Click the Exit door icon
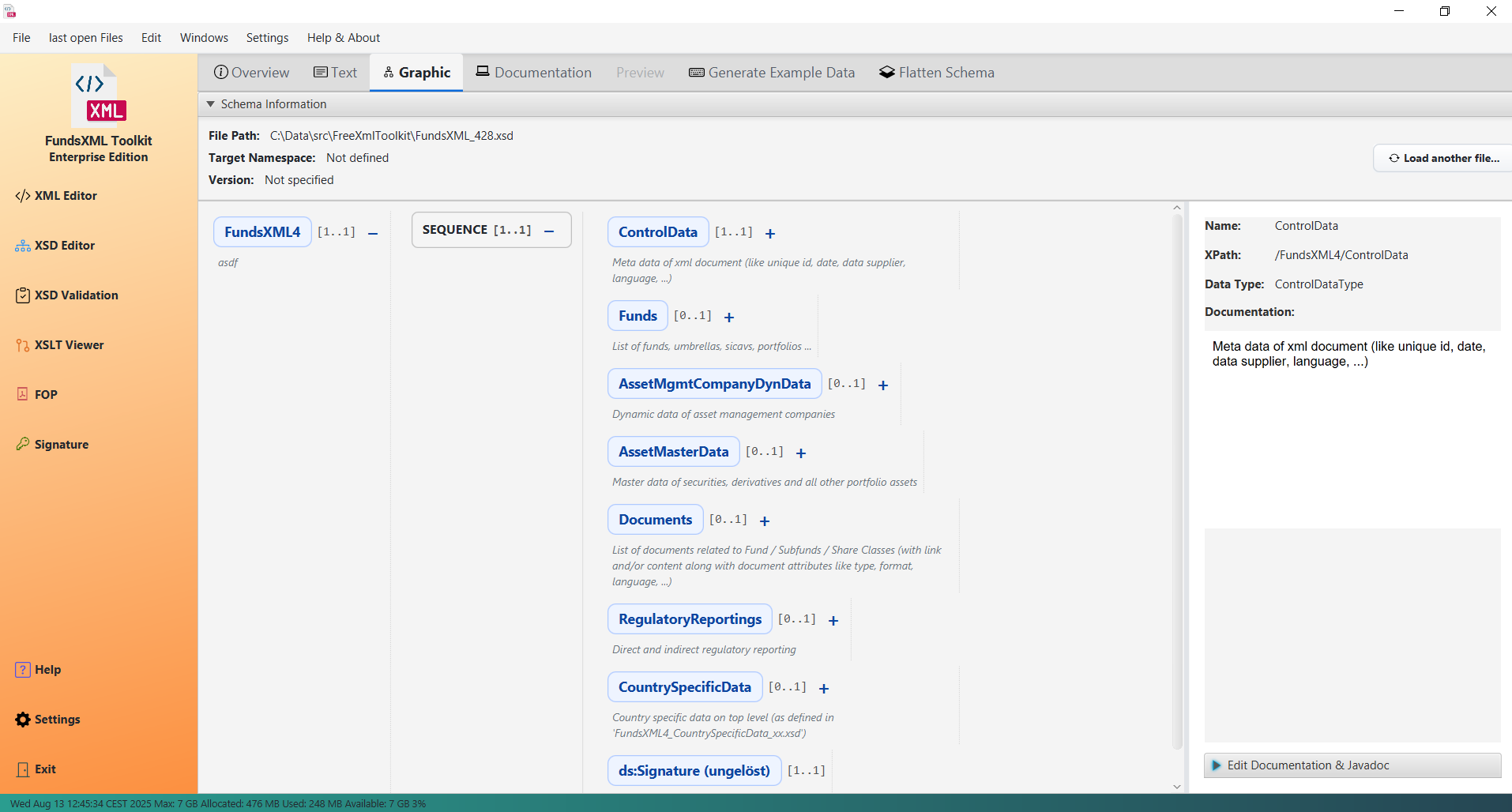This screenshot has height=812, width=1512. (x=23, y=769)
